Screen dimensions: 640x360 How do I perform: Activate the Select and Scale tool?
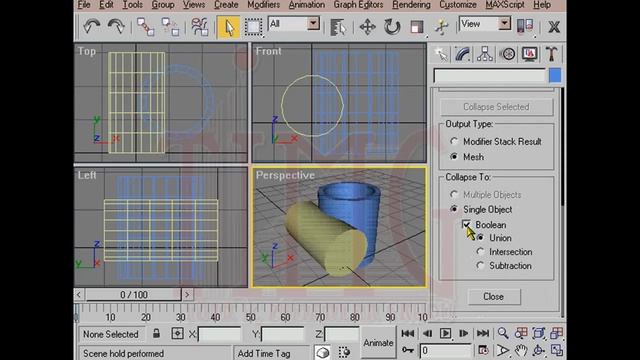tap(417, 27)
